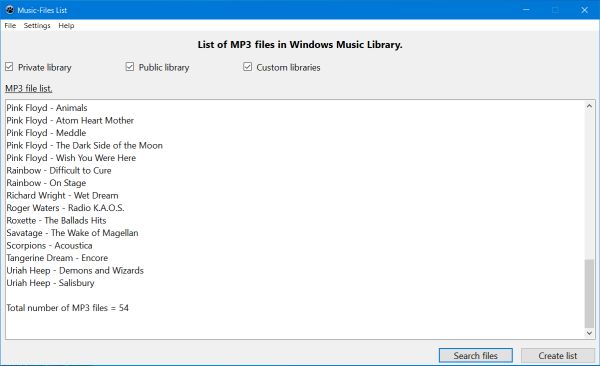Viewport: 600px width, 366px height.
Task: Disable the Custom libraries checkbox
Action: (x=248, y=67)
